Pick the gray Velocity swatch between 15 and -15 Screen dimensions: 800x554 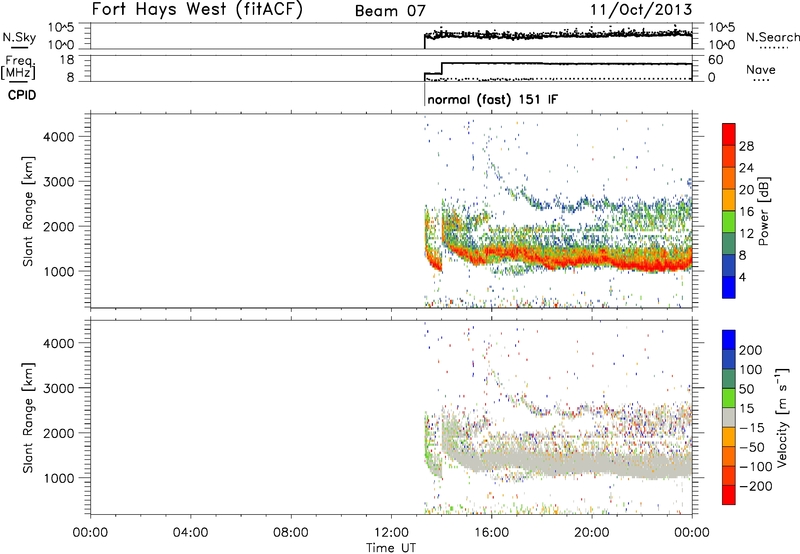click(x=729, y=418)
